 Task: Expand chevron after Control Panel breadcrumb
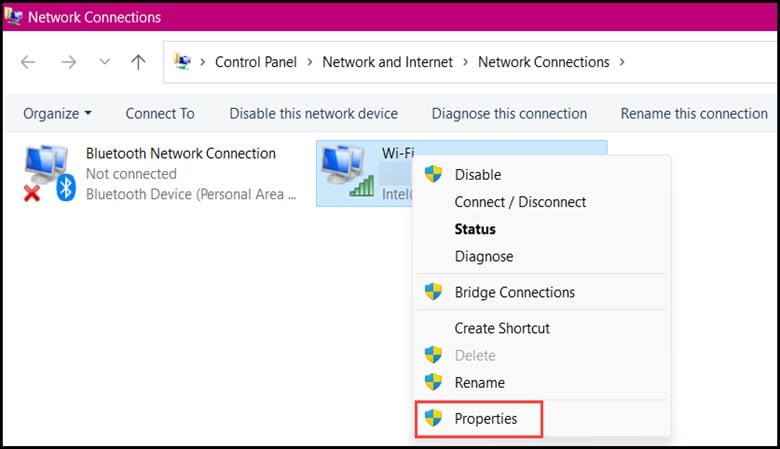(x=309, y=62)
